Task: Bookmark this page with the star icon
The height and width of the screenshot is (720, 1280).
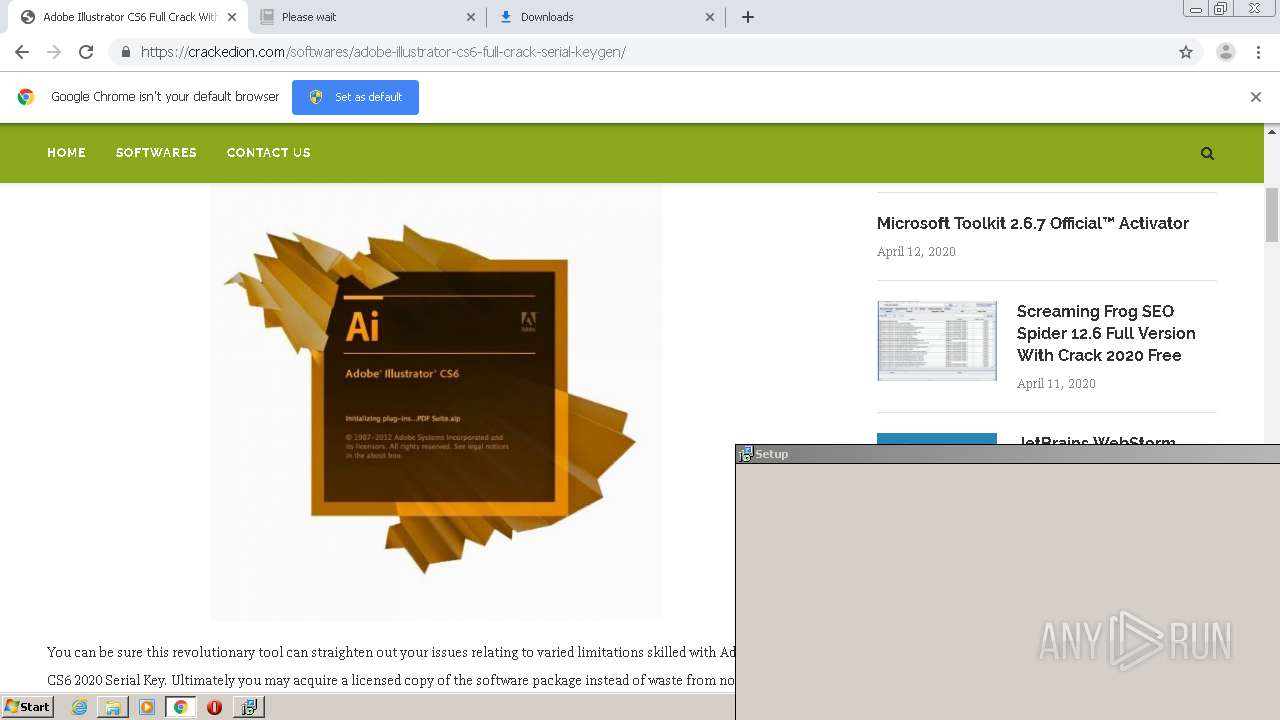Action: (1186, 52)
